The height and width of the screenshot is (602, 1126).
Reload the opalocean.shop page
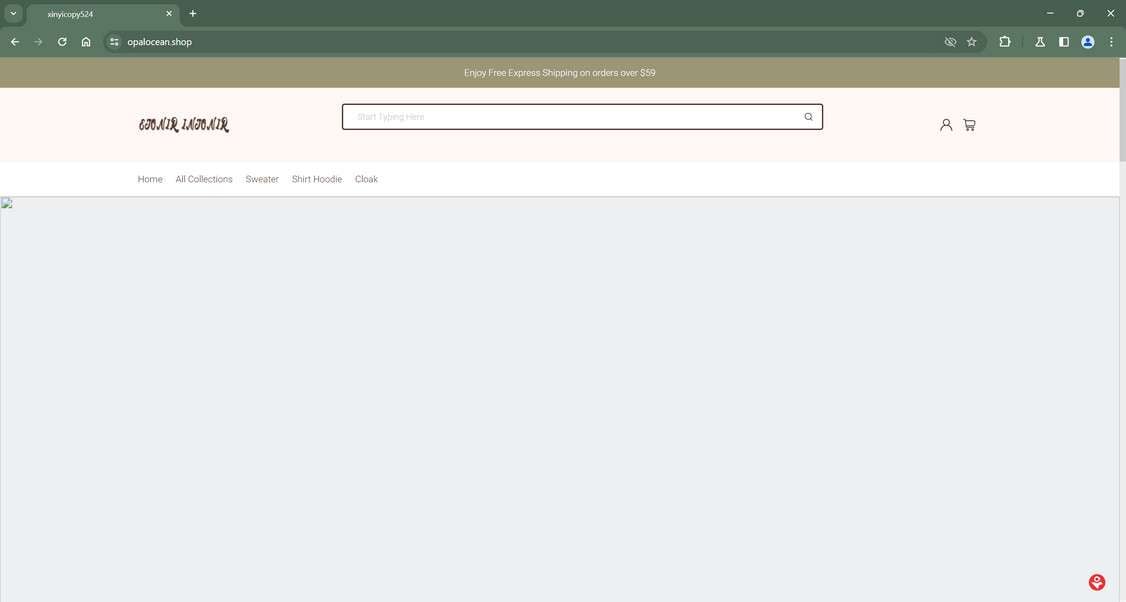pos(61,41)
